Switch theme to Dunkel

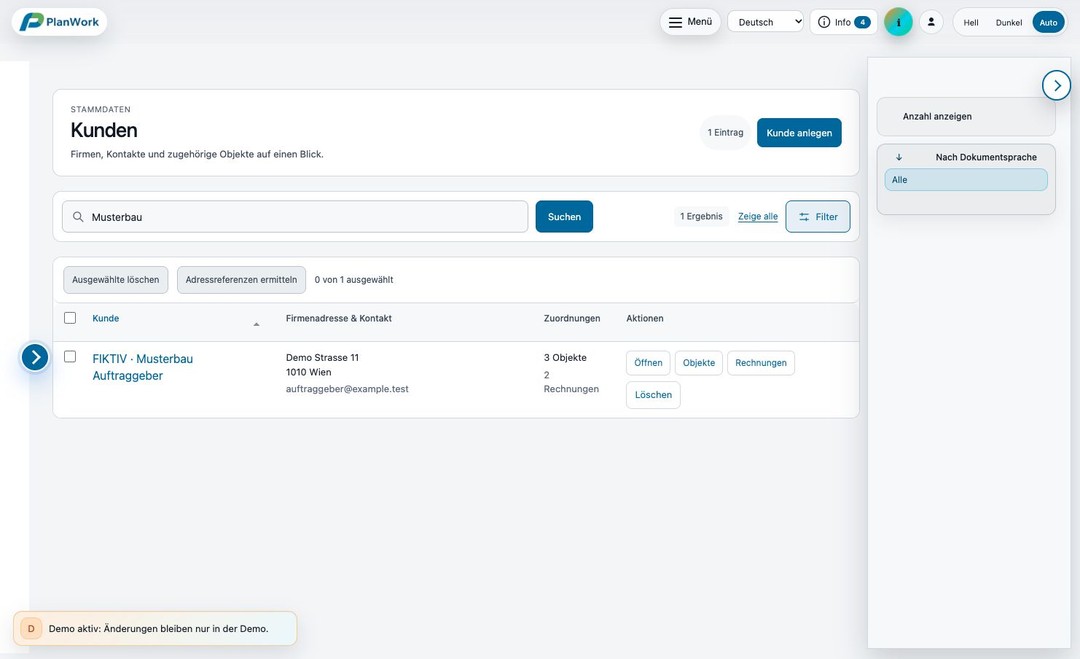tap(1009, 23)
